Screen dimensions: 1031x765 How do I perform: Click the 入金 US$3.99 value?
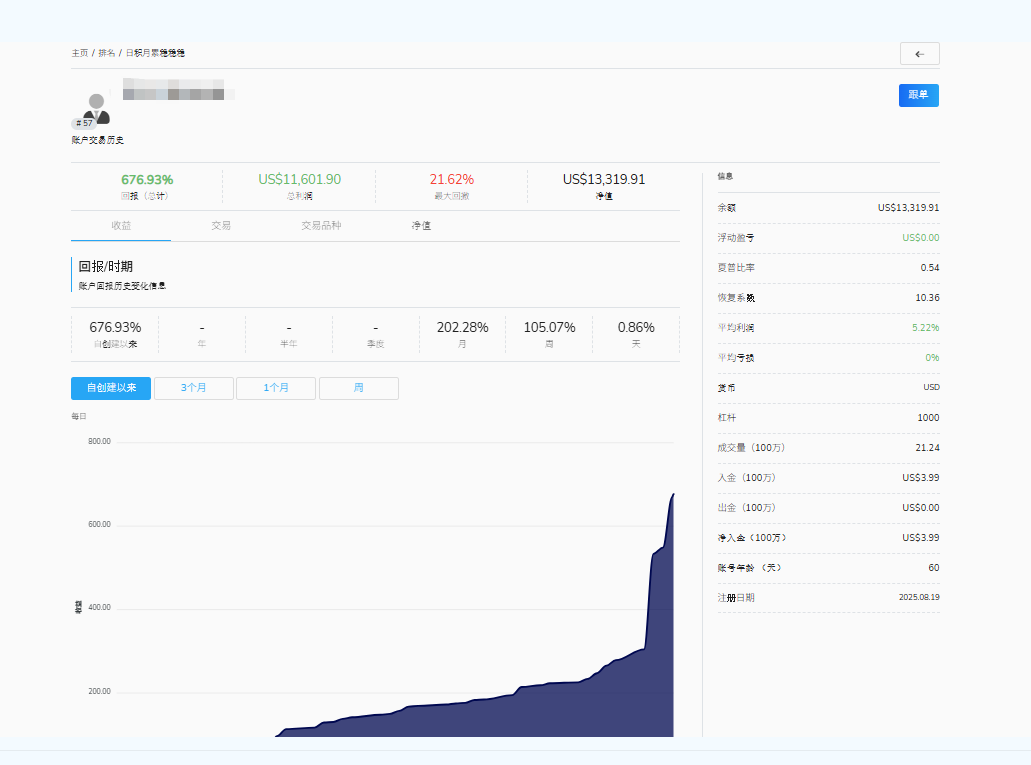[921, 478]
